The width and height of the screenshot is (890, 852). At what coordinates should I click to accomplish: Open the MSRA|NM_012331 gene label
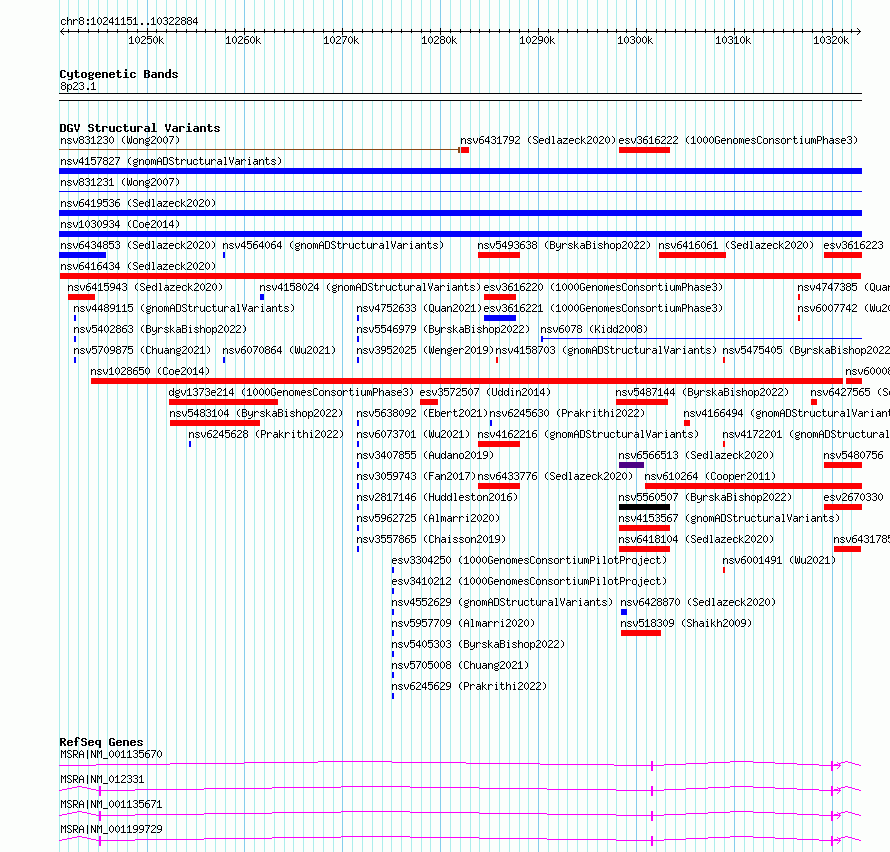click(x=102, y=779)
